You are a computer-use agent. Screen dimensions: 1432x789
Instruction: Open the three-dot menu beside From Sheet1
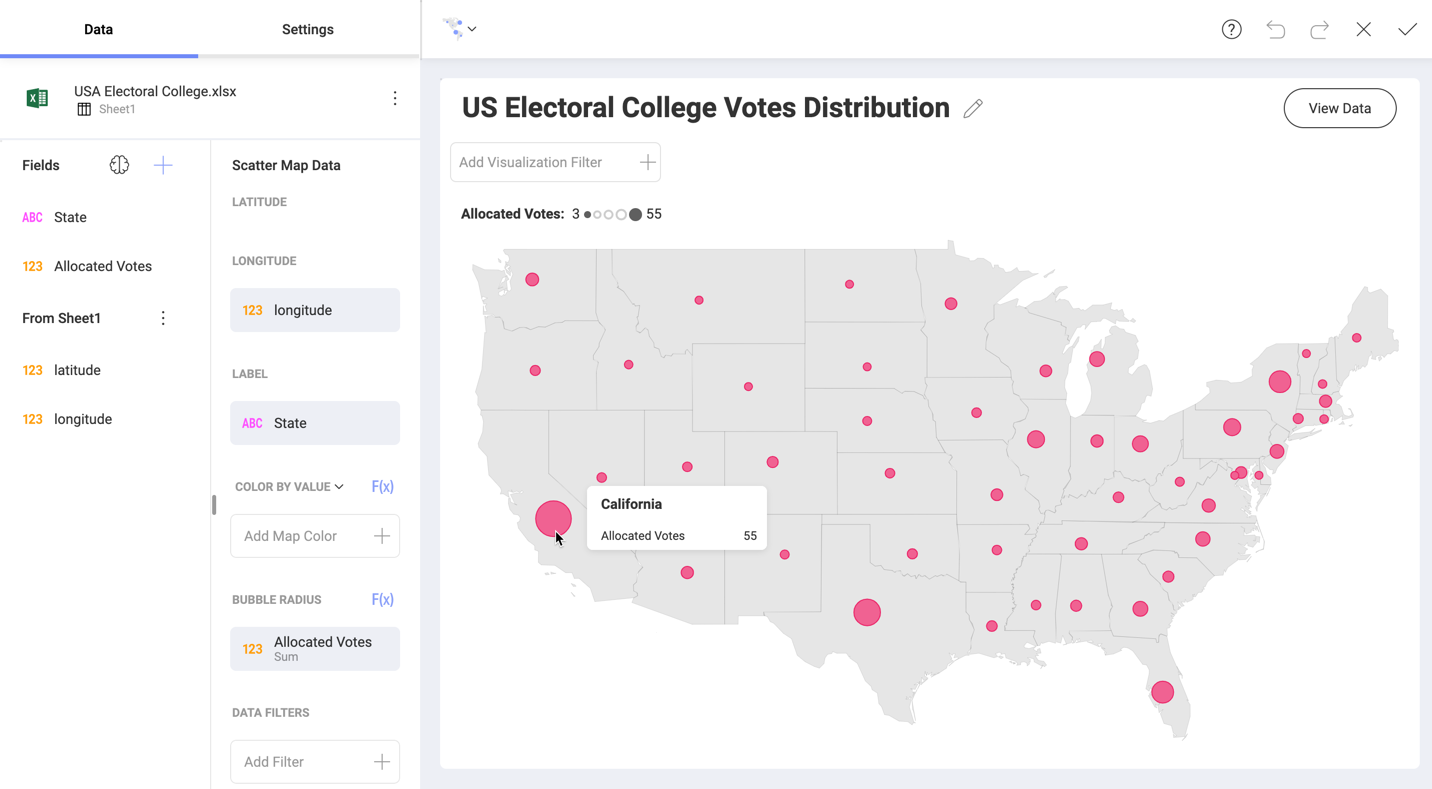(163, 317)
